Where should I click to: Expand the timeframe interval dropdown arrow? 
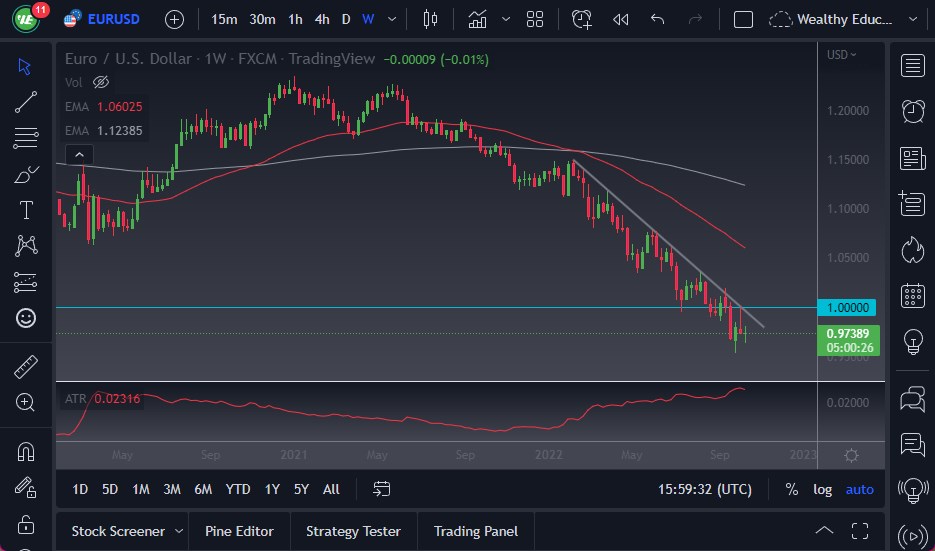point(391,19)
